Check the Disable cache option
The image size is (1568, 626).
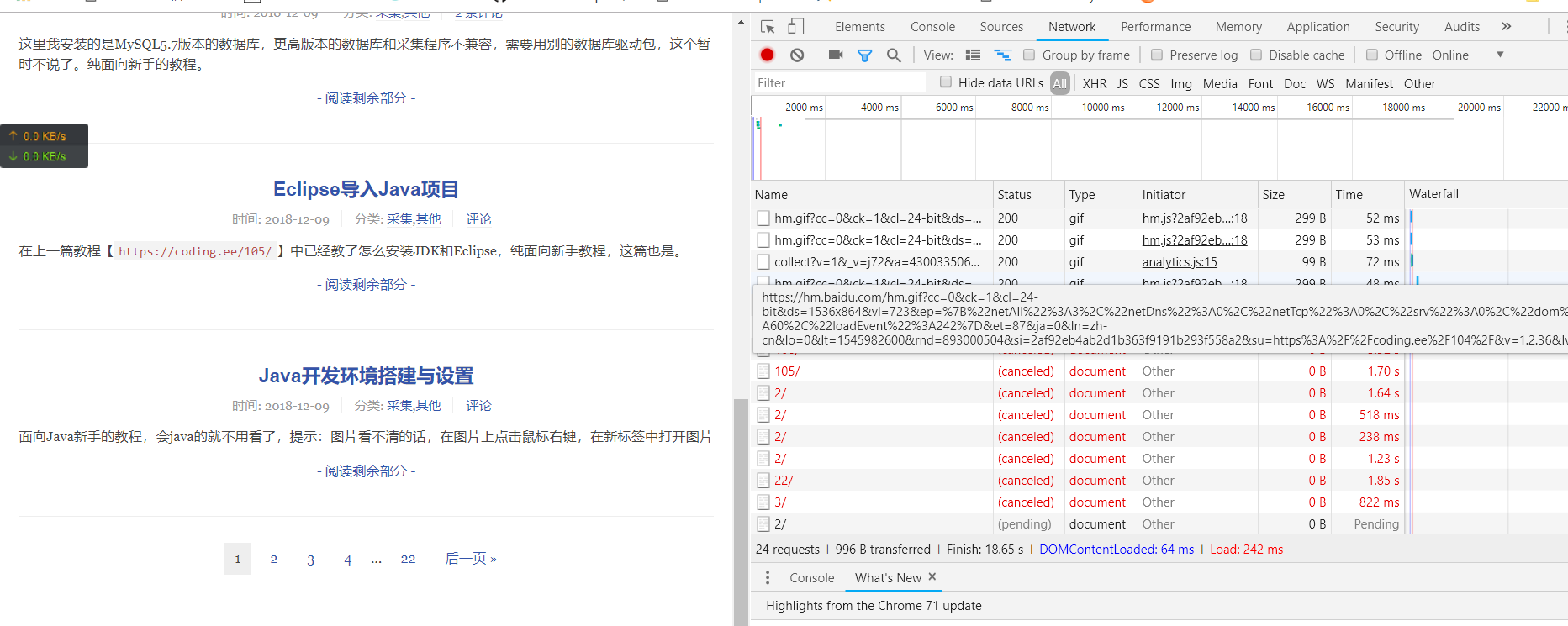click(1256, 55)
